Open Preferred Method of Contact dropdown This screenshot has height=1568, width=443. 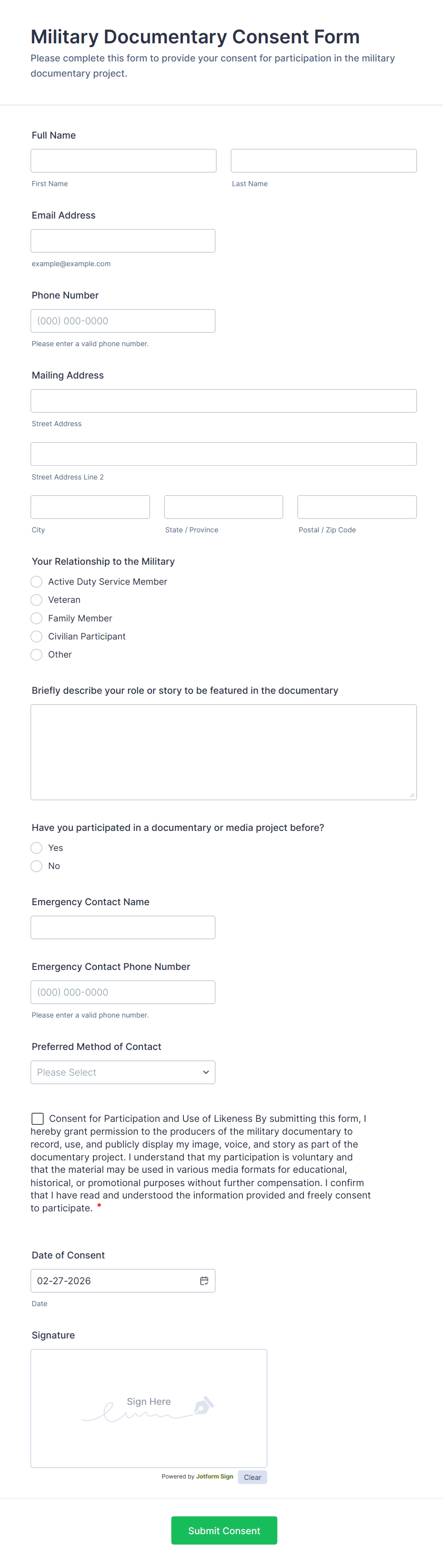point(123,1072)
